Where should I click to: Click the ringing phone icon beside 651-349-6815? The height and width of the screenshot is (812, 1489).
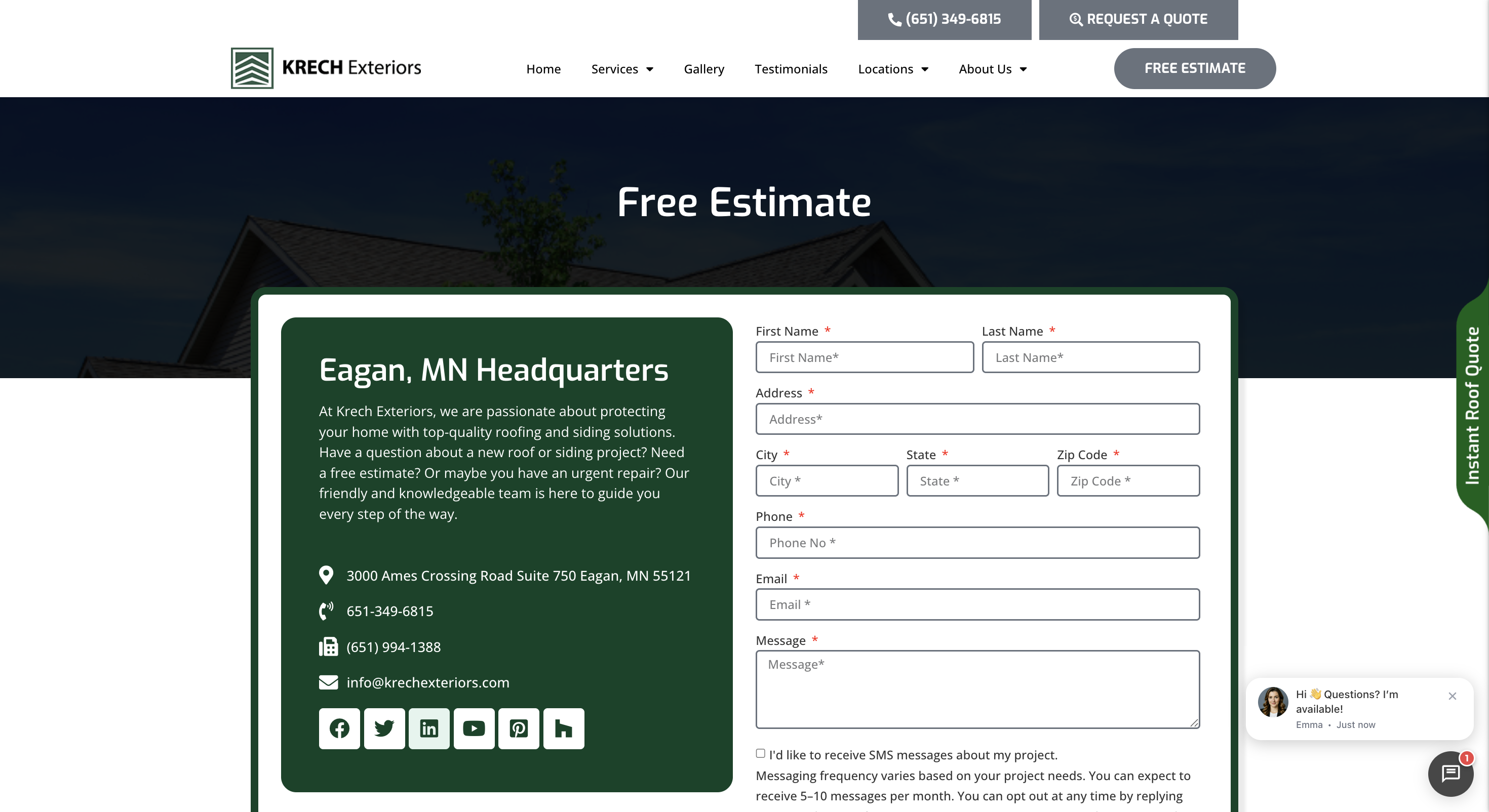click(x=326, y=611)
